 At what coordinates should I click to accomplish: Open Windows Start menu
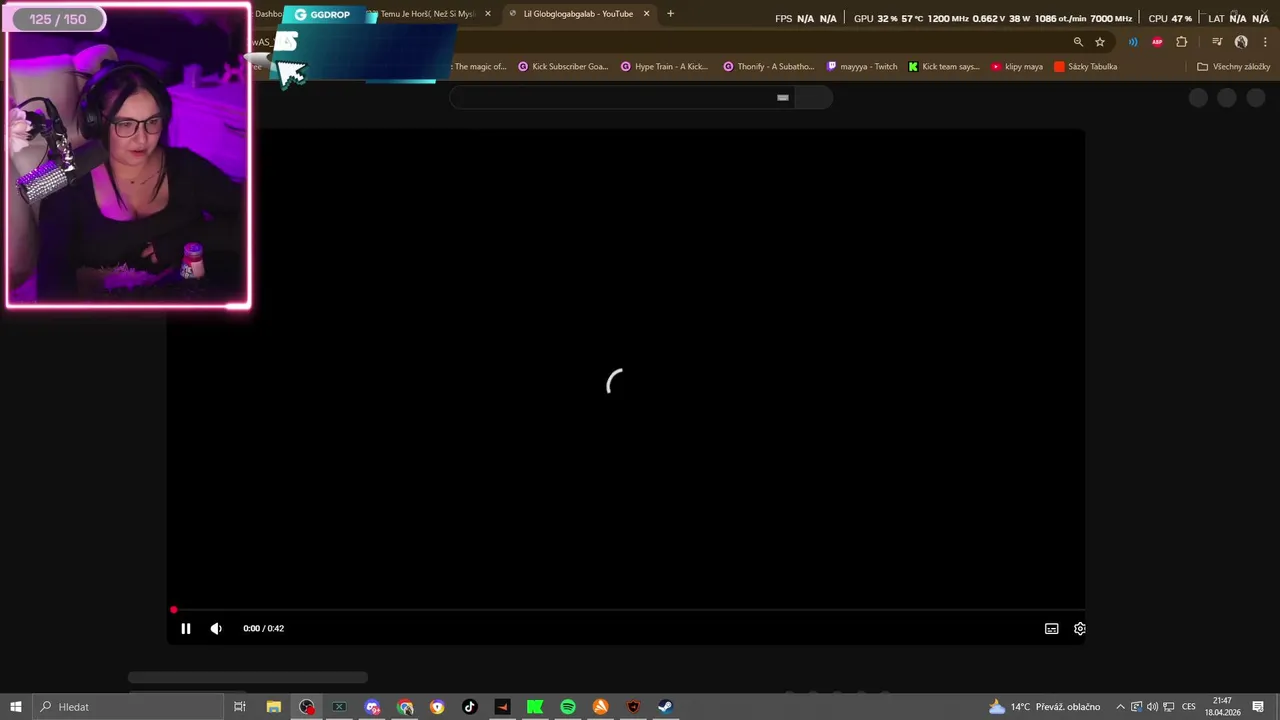[15, 706]
